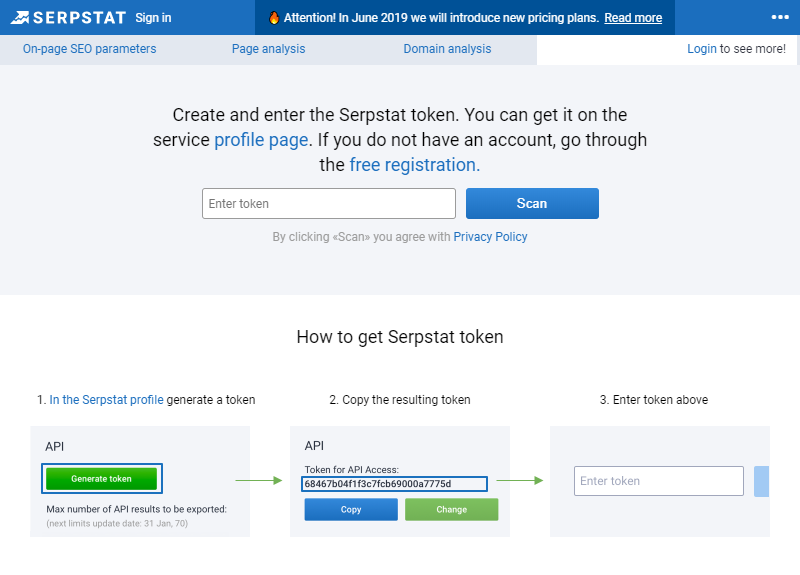Switch to On-page SEO parameters tab
Image resolution: width=800 pixels, height=575 pixels.
coord(89,49)
